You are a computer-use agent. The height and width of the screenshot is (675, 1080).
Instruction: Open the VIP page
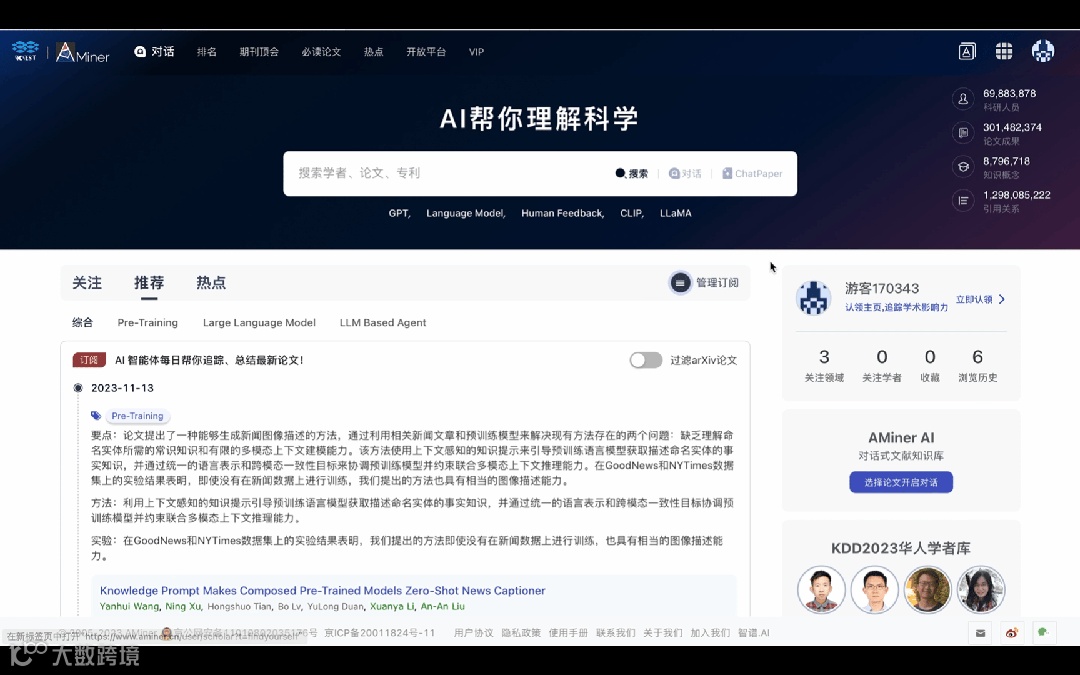coord(476,52)
